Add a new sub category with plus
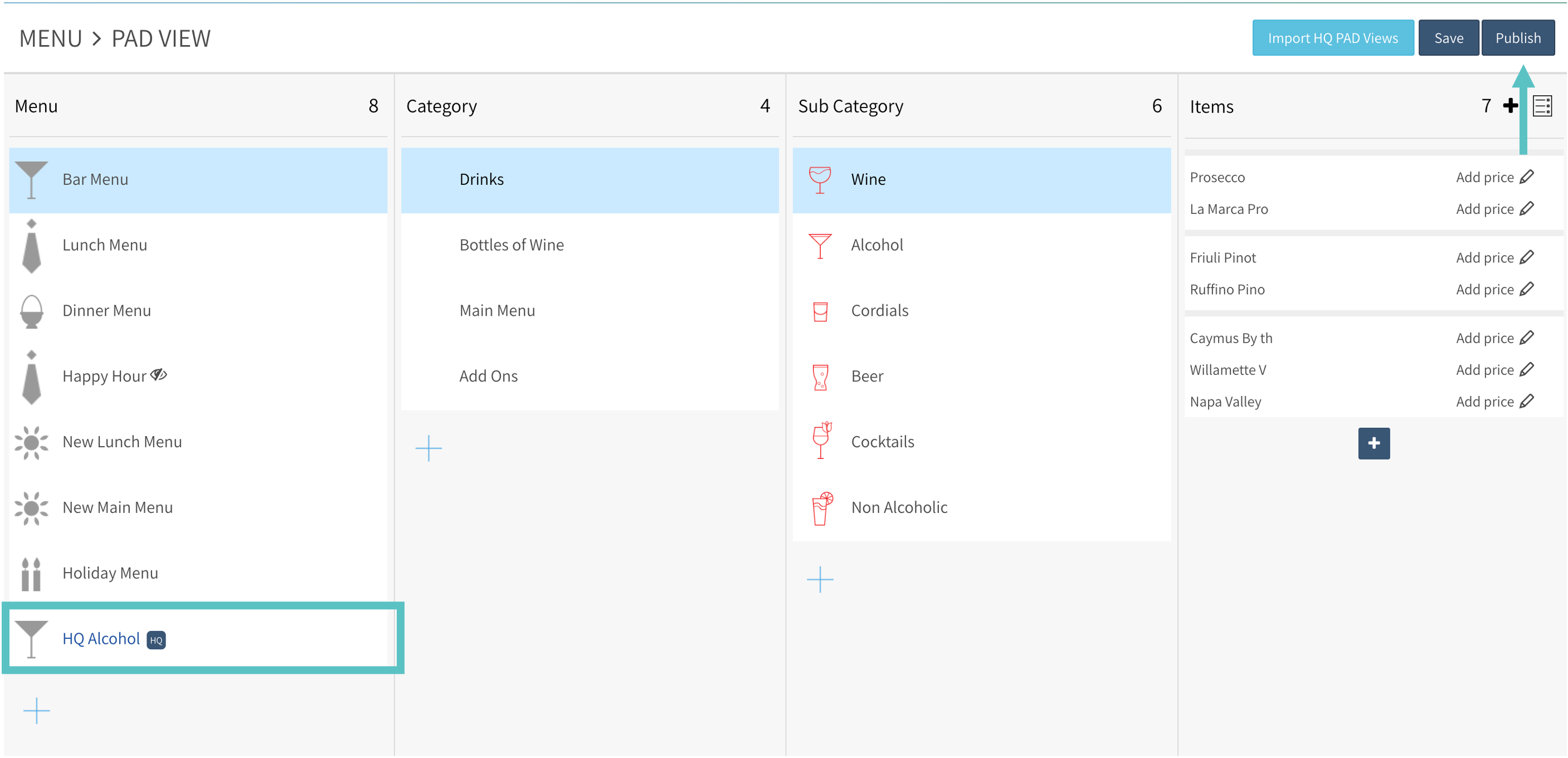The height and width of the screenshot is (758, 1568). [x=820, y=579]
